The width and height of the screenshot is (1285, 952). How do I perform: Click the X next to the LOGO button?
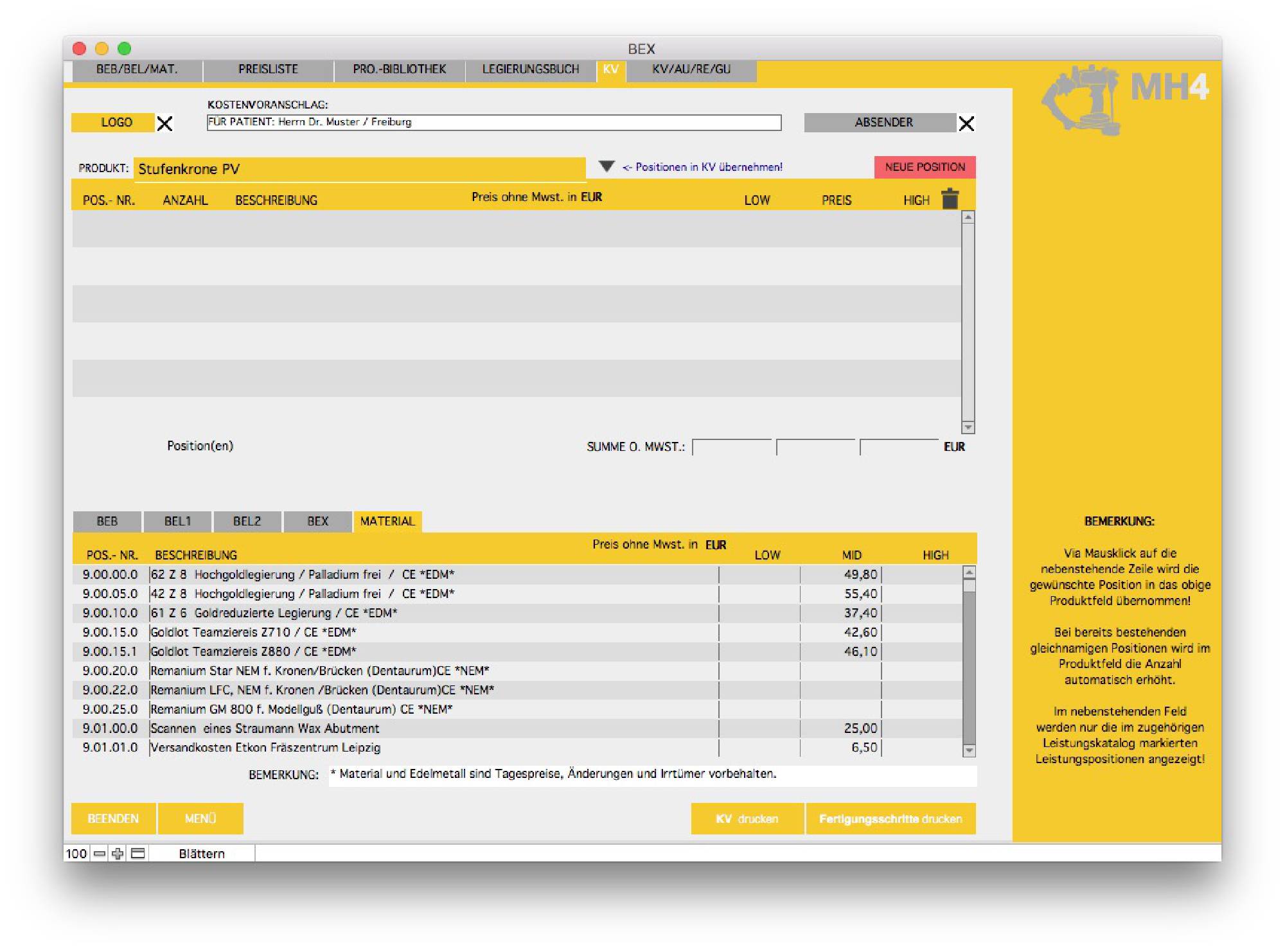pyautogui.click(x=165, y=123)
